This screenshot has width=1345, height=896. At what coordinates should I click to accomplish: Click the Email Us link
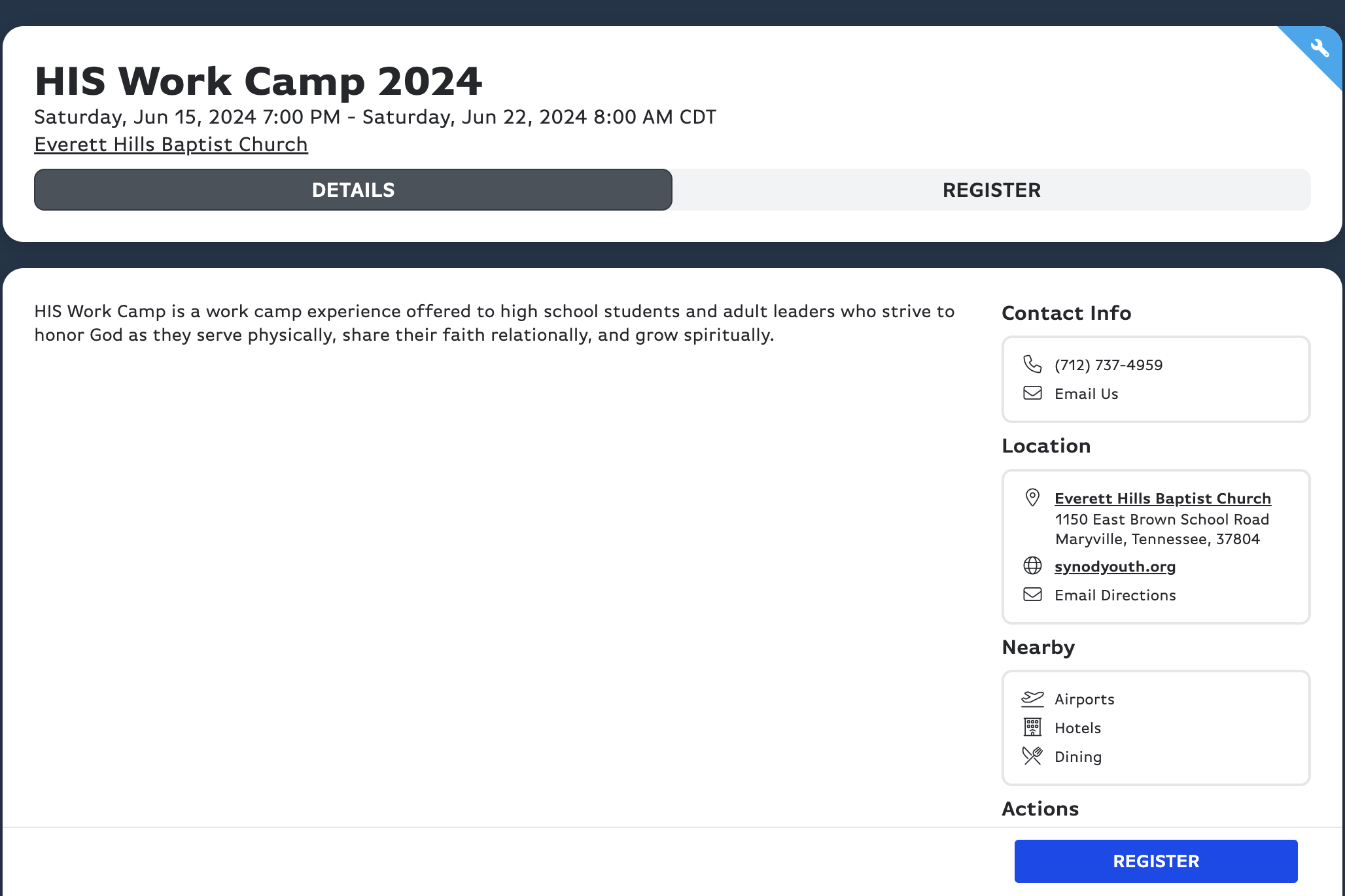[x=1086, y=394]
